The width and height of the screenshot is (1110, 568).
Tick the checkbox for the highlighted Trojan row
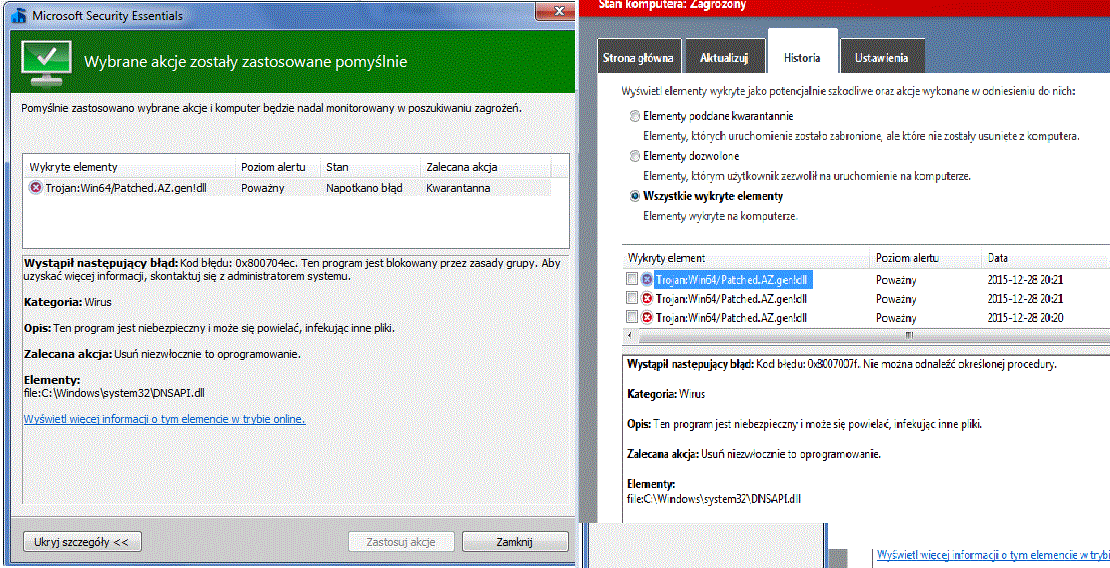click(632, 280)
